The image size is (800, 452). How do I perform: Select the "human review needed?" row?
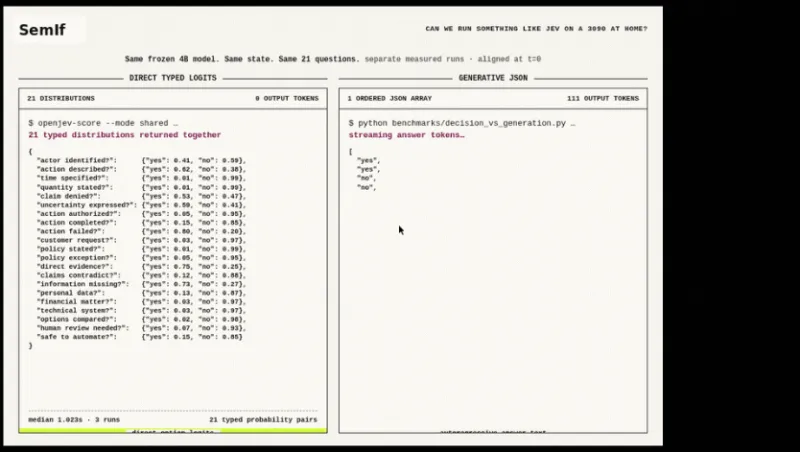(x=141, y=328)
